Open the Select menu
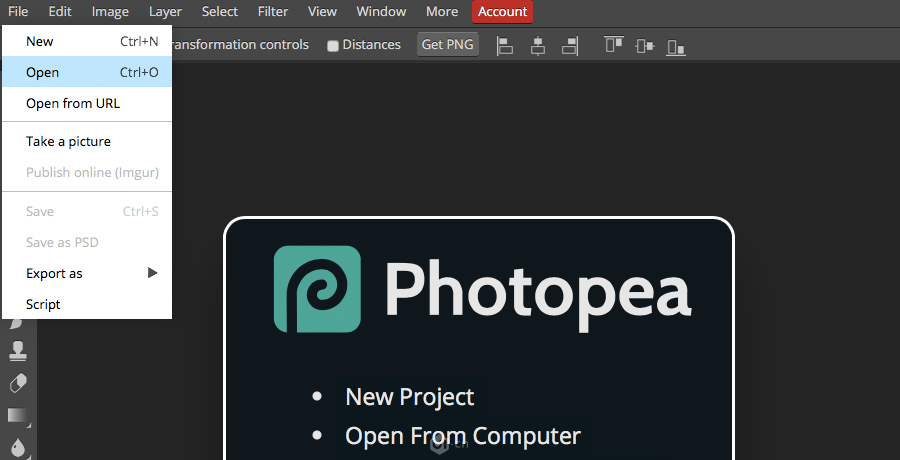This screenshot has width=900, height=460. 220,11
